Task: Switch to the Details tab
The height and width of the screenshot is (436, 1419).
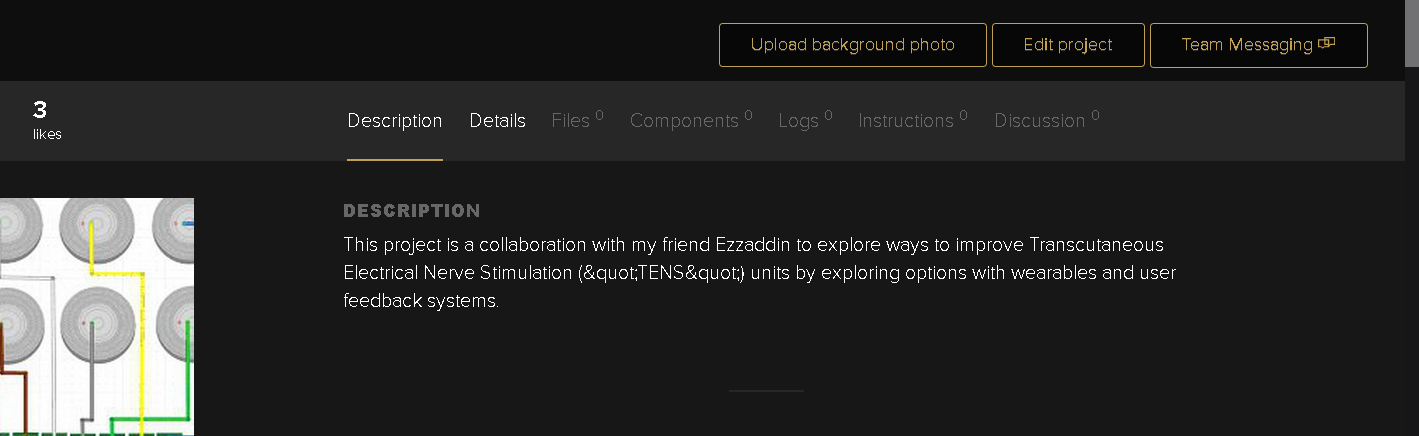Action: (x=497, y=121)
